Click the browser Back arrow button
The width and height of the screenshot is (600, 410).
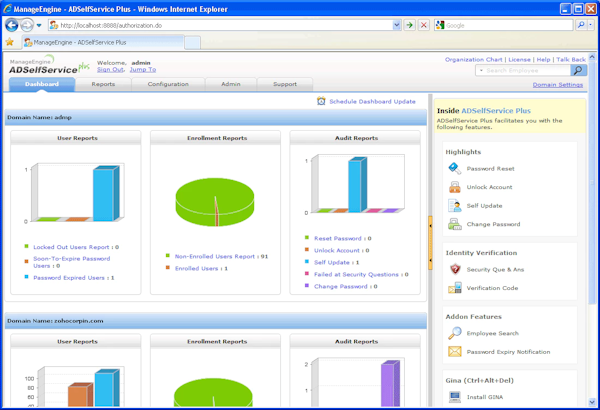pyautogui.click(x=11, y=26)
